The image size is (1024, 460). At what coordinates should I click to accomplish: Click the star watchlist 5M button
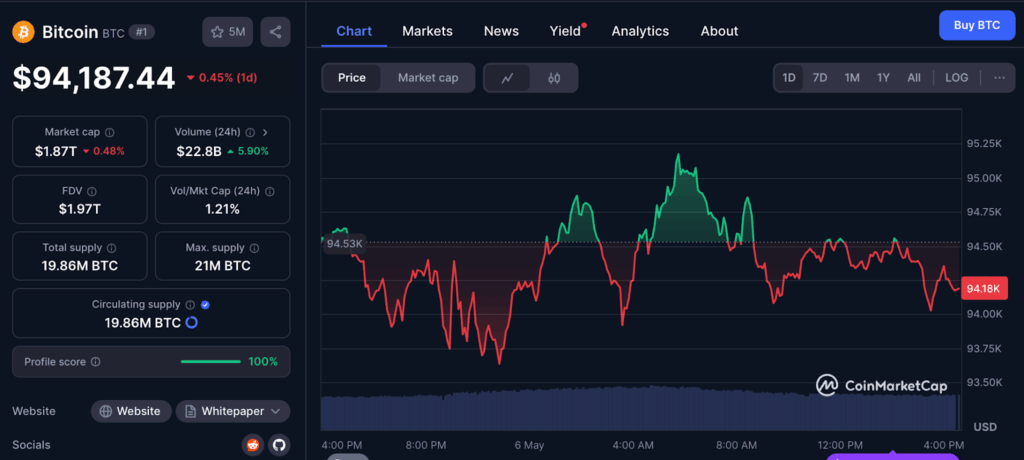click(228, 32)
